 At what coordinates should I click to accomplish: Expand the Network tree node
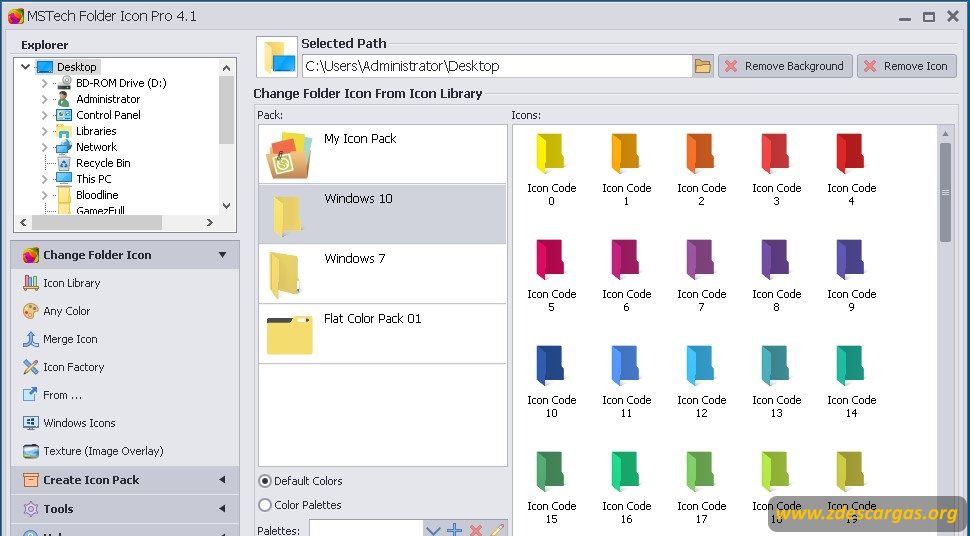(x=45, y=147)
